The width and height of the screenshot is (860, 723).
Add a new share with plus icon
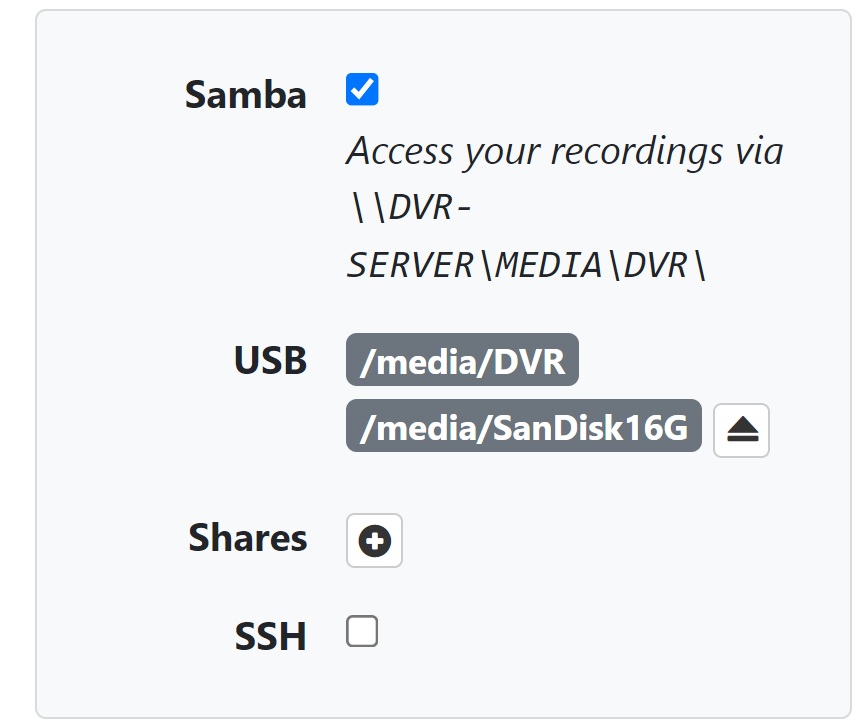point(374,541)
